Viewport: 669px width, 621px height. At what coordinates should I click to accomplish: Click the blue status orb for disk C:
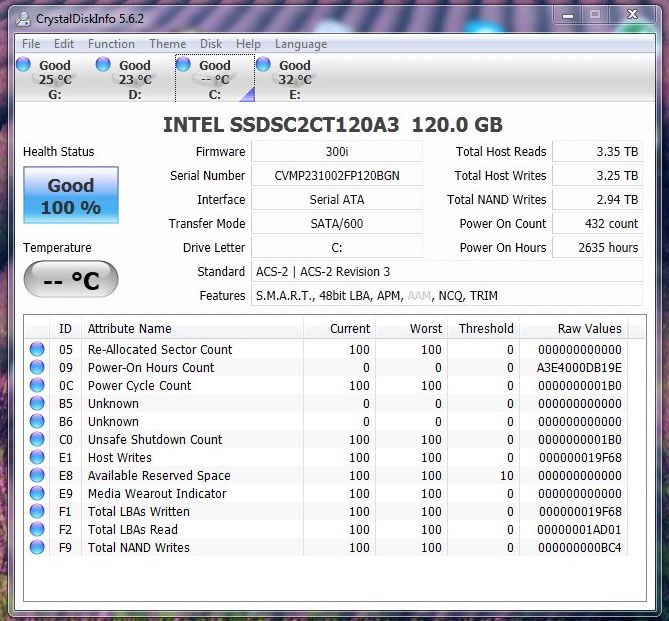(183, 64)
